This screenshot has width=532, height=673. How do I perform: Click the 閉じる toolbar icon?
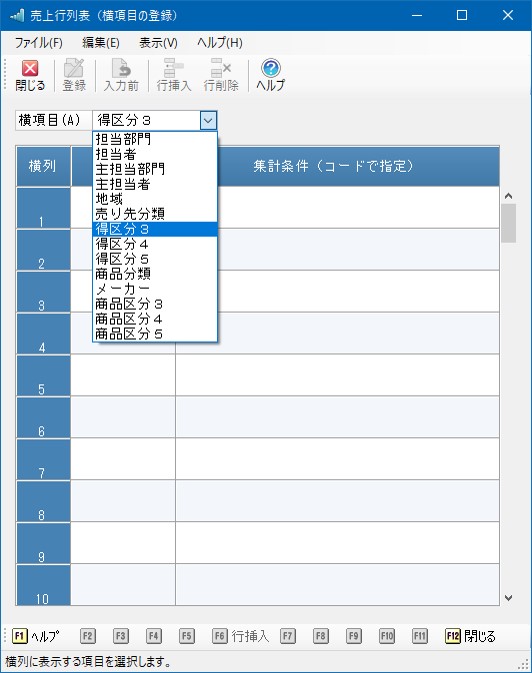point(30,75)
